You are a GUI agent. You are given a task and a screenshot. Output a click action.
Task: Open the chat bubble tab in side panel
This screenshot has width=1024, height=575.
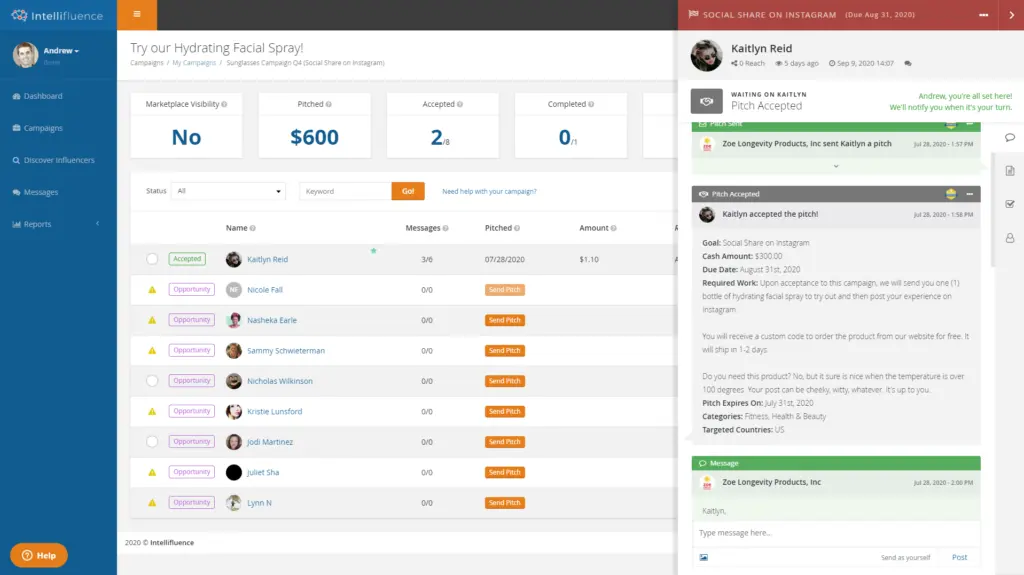(1009, 137)
